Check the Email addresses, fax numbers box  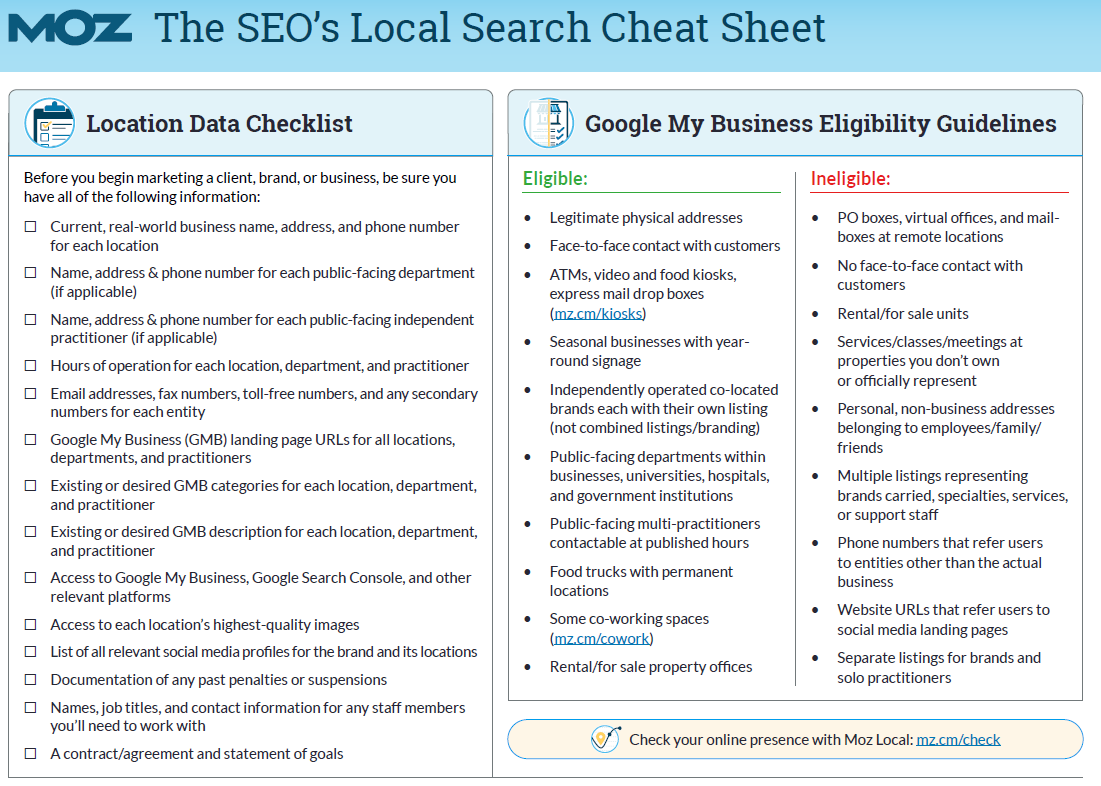click(31, 393)
